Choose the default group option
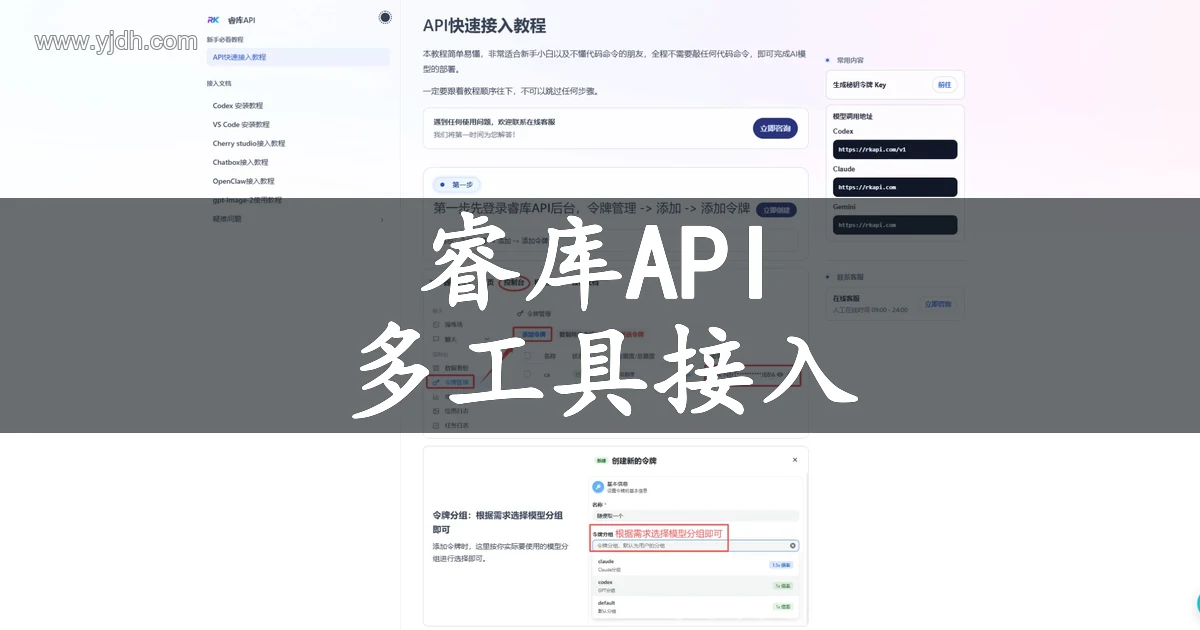The height and width of the screenshot is (630, 1200). click(x=695, y=606)
